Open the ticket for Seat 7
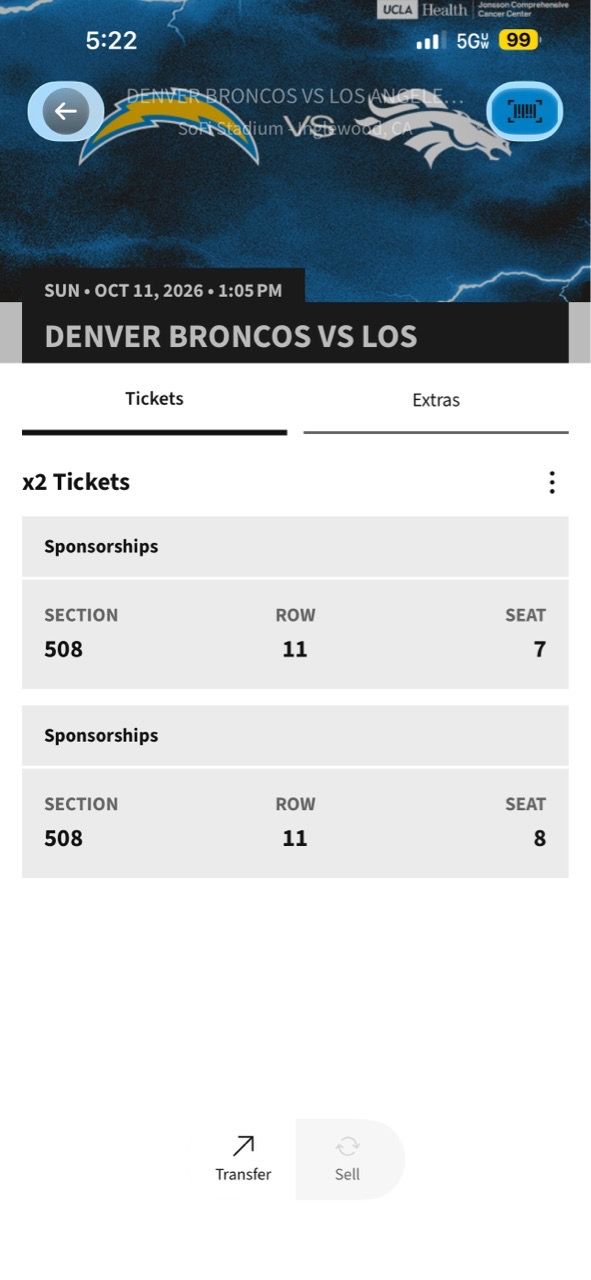The height and width of the screenshot is (1280, 591). point(295,634)
